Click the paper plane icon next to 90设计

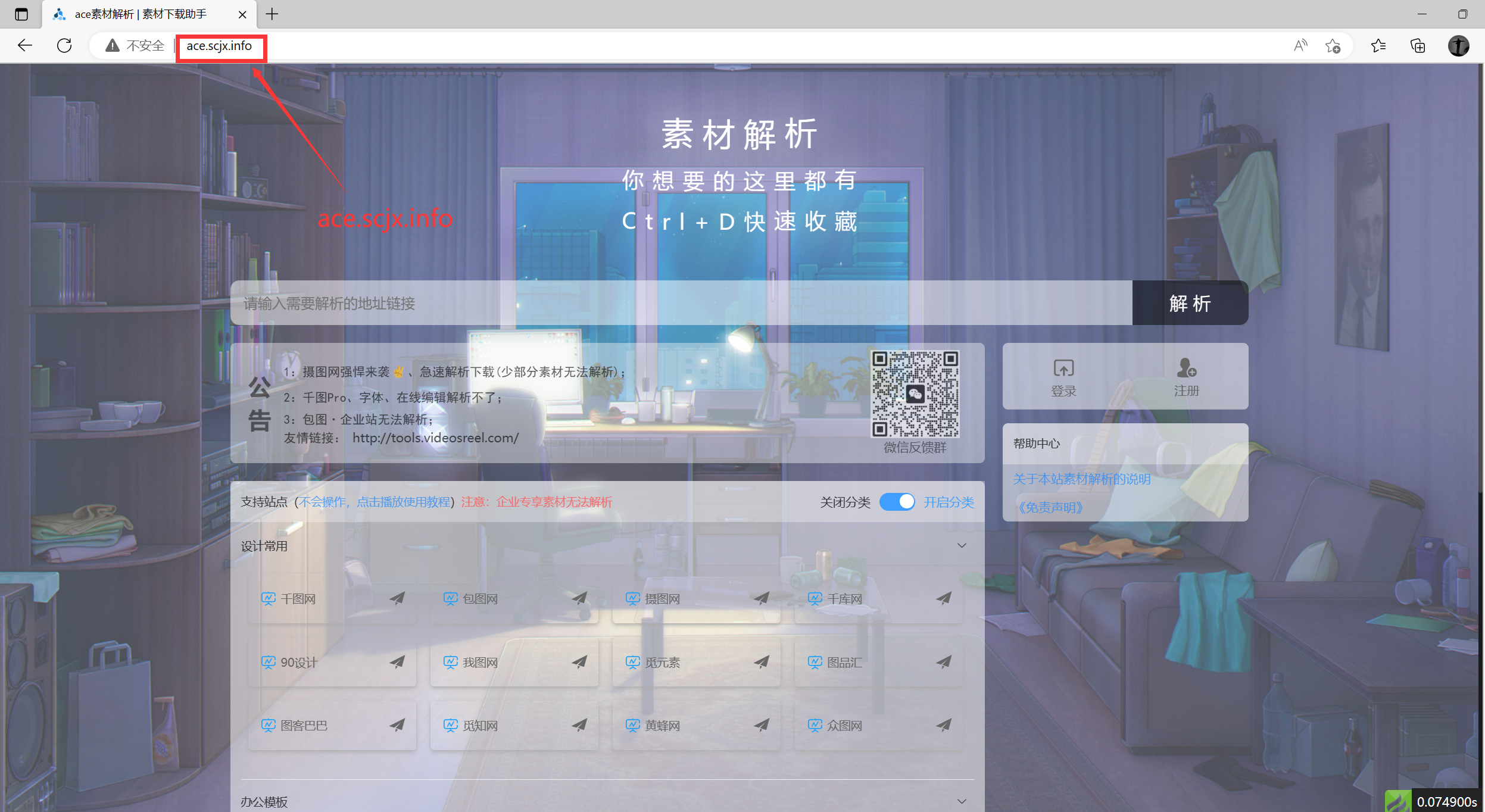397,662
